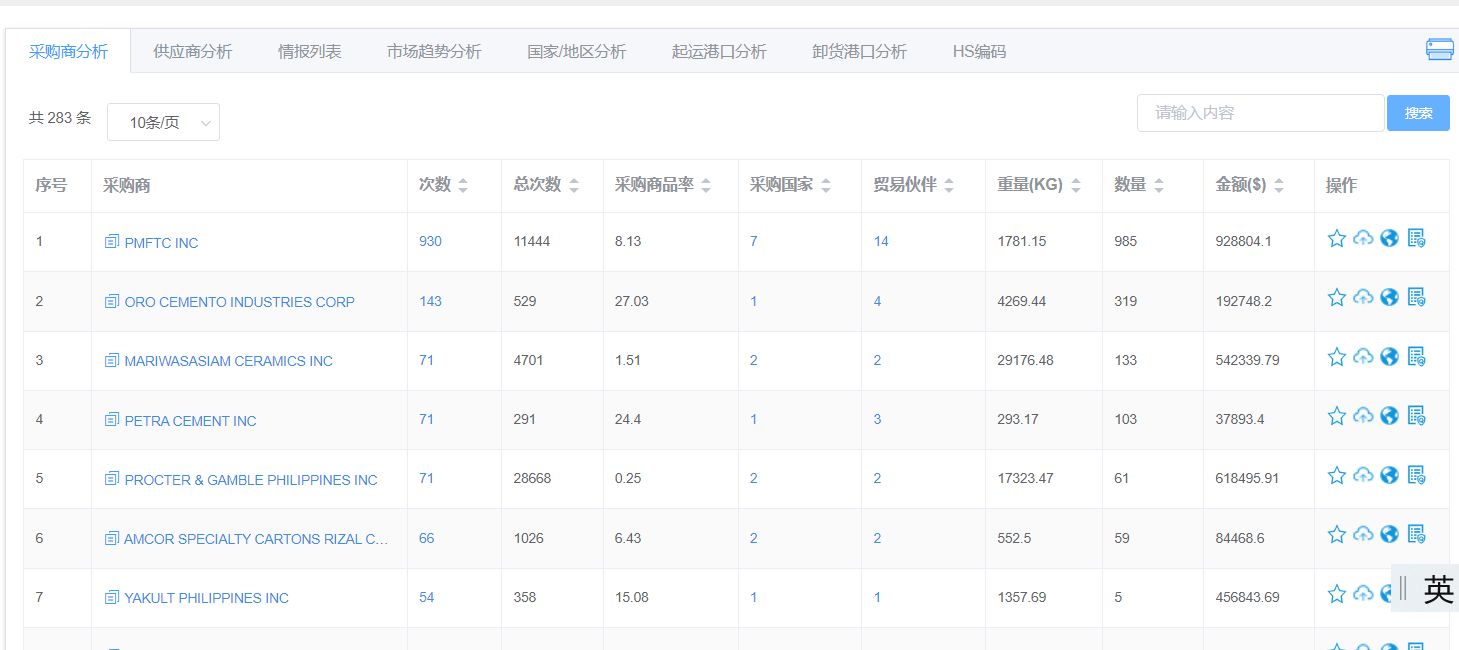
Task: Switch to the 供应商分析 tab
Action: 193,52
